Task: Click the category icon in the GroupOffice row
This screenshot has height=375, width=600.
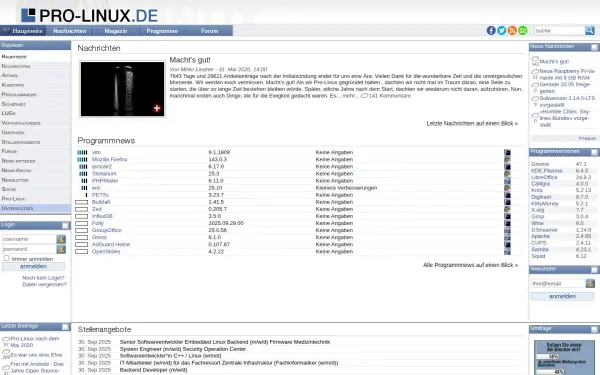Action: point(507,230)
